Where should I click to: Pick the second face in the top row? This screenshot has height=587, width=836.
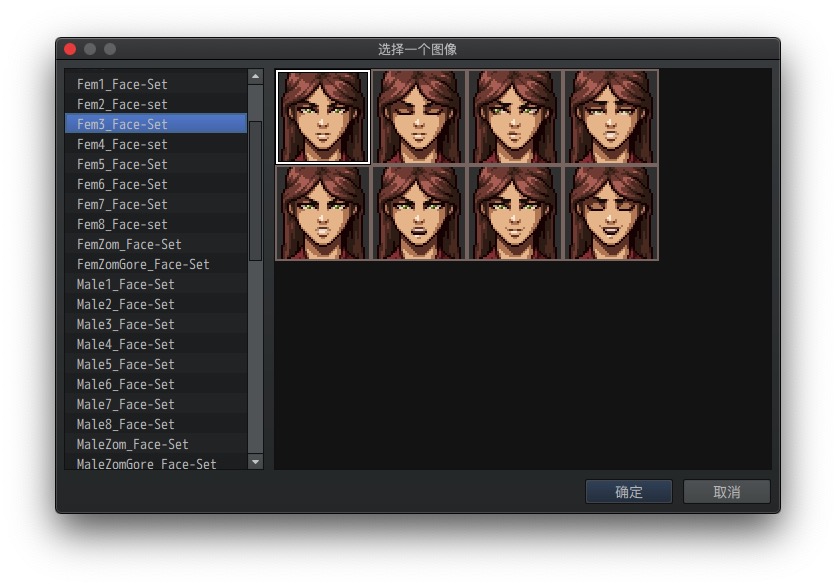419,117
